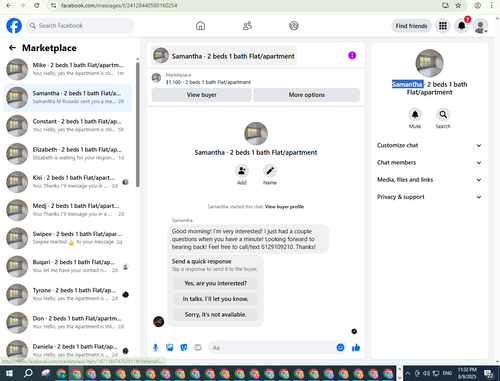The height and width of the screenshot is (381, 500).
Task: Open the account profile avatar menu
Action: (480, 26)
